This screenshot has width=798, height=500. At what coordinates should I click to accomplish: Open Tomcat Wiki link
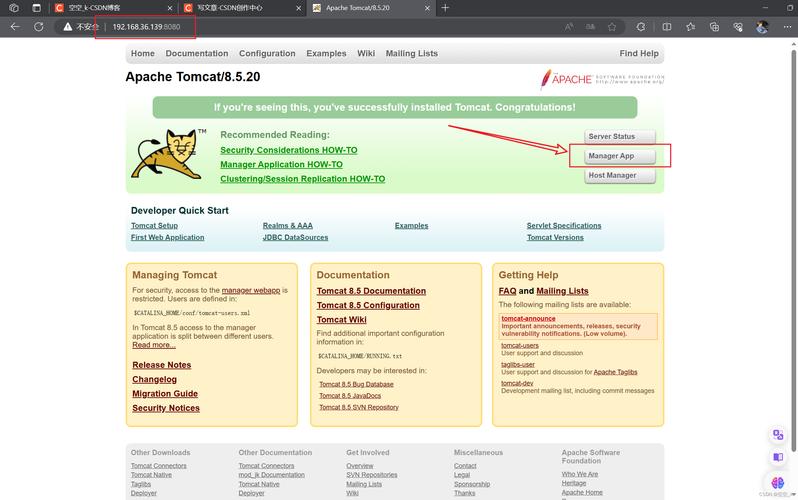(x=341, y=319)
